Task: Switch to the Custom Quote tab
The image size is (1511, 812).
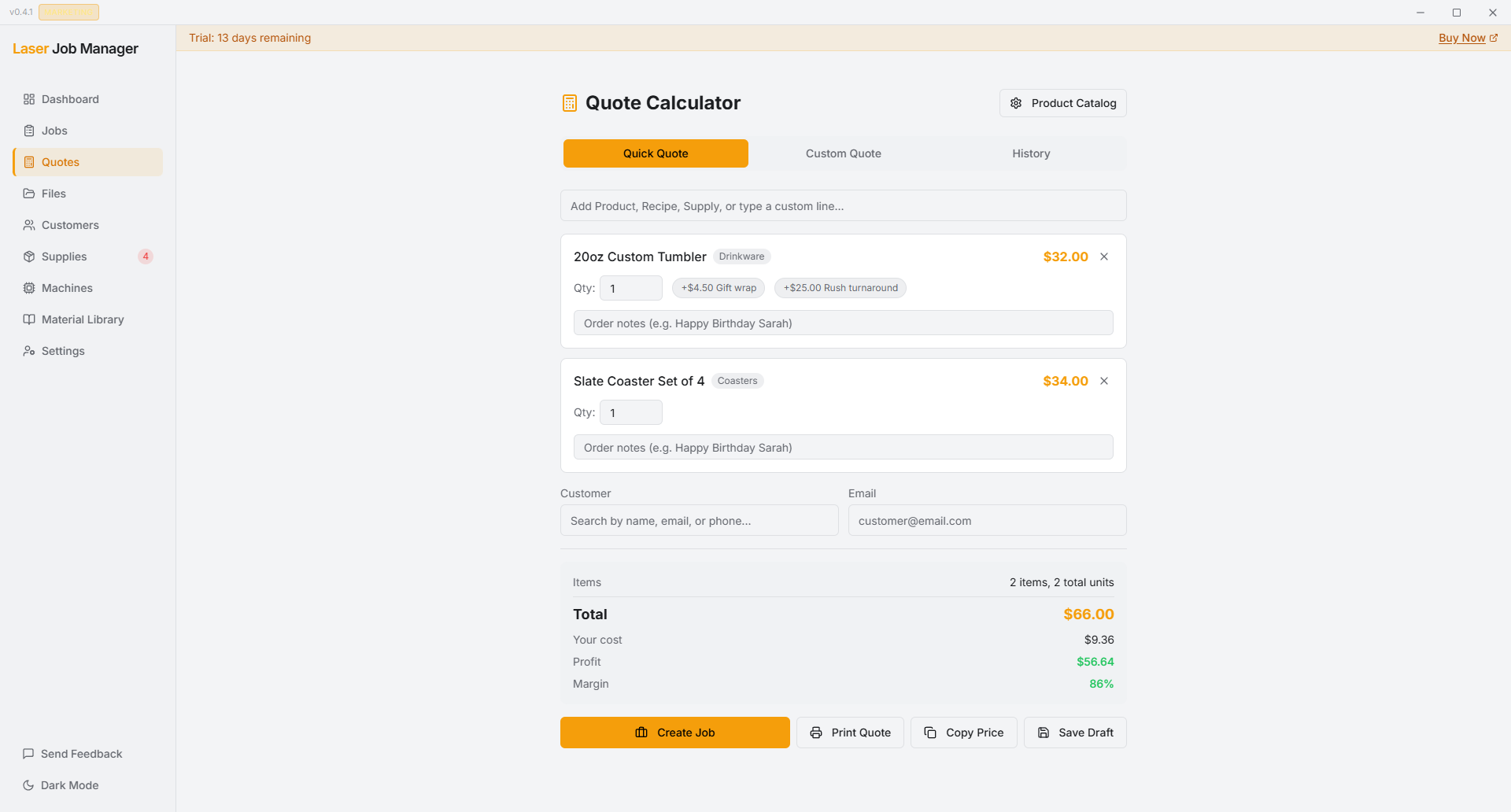Action: coord(843,153)
